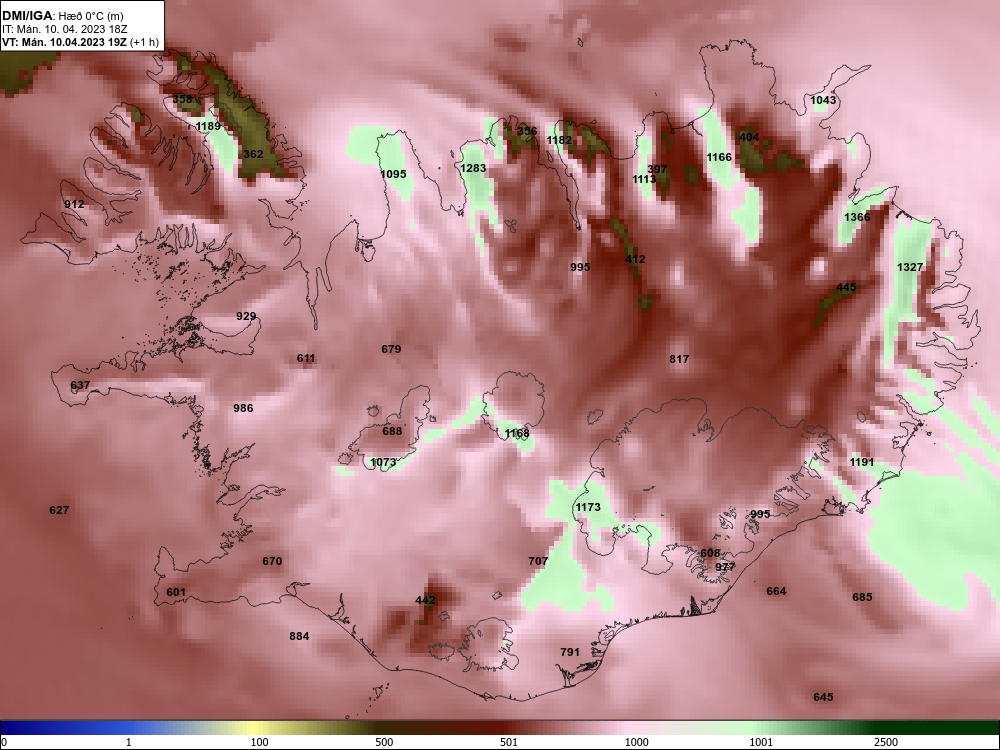
Task: Select the map value 664
Action: click(776, 591)
